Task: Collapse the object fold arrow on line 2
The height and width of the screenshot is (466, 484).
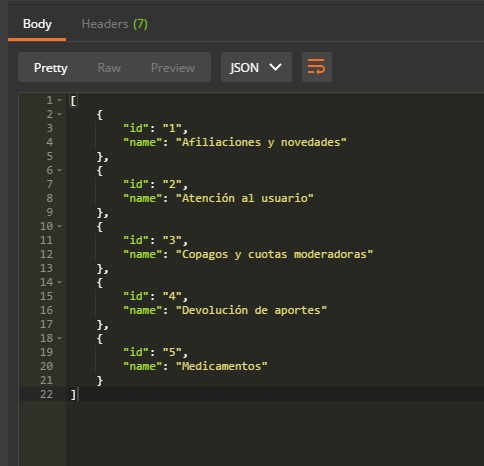Action: (59, 114)
